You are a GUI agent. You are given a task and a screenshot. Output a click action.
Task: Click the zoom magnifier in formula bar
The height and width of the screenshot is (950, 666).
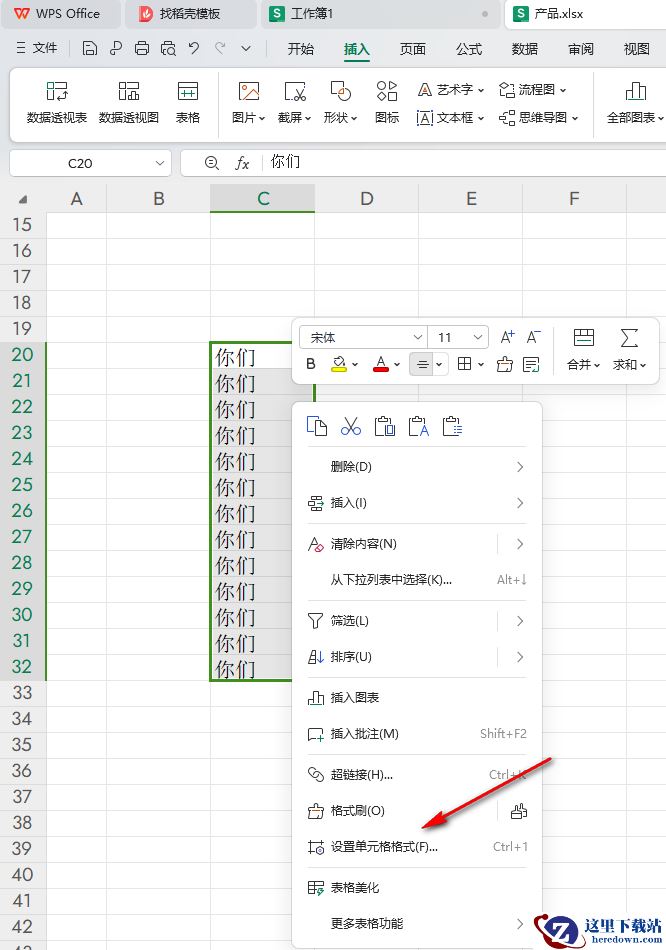(211, 162)
